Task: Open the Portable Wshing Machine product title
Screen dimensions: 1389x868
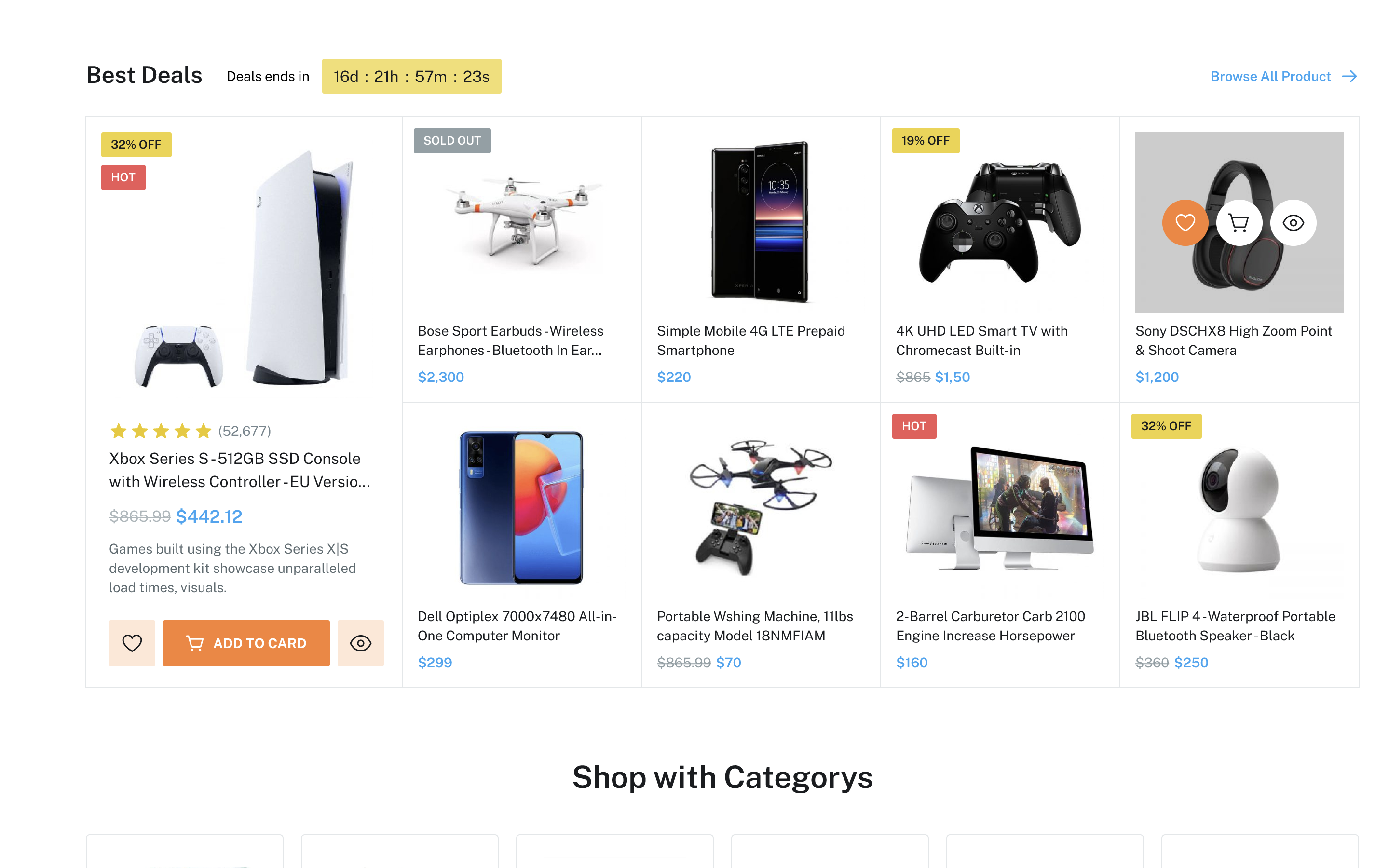Action: [754, 626]
